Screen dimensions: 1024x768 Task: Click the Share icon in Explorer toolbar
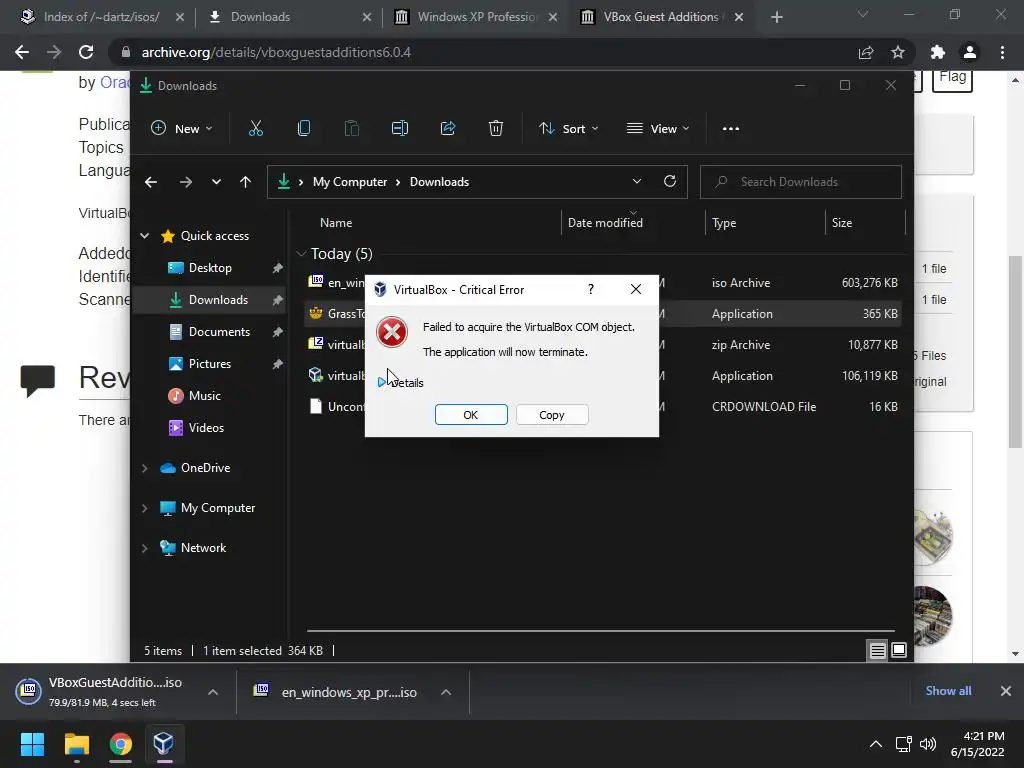pyautogui.click(x=448, y=129)
